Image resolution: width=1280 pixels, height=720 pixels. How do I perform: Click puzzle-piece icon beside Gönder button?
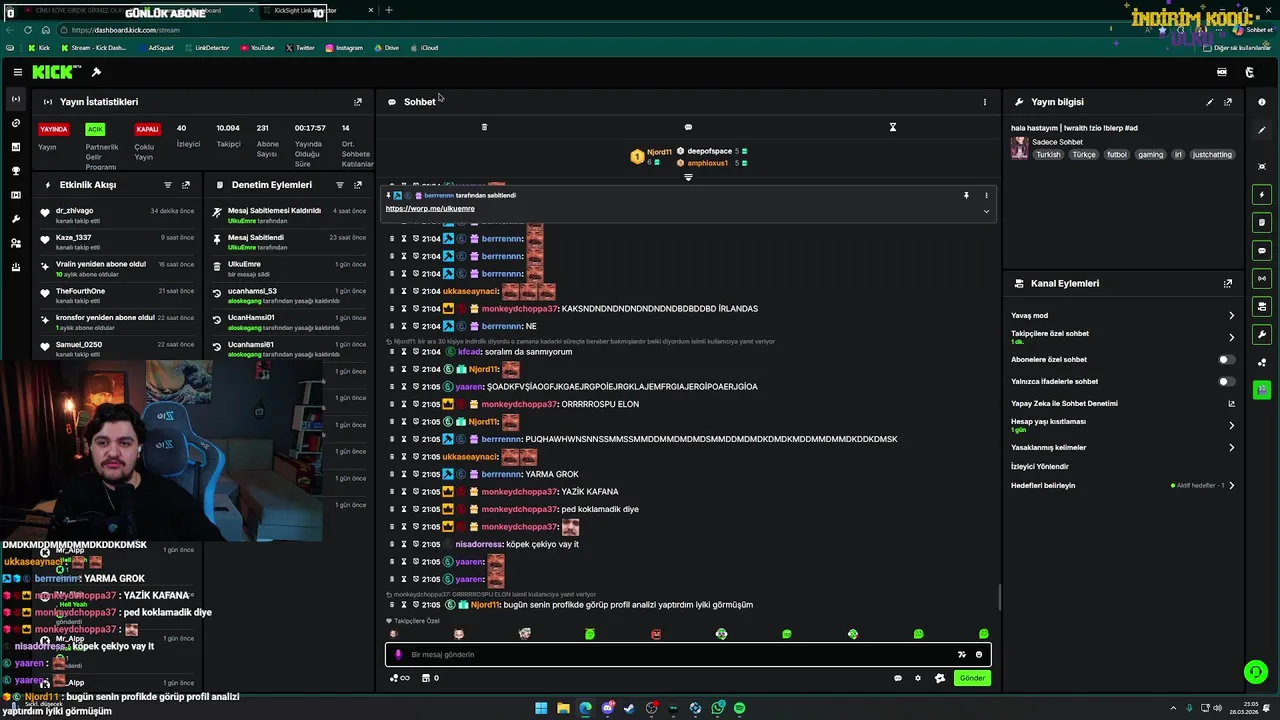[940, 679]
